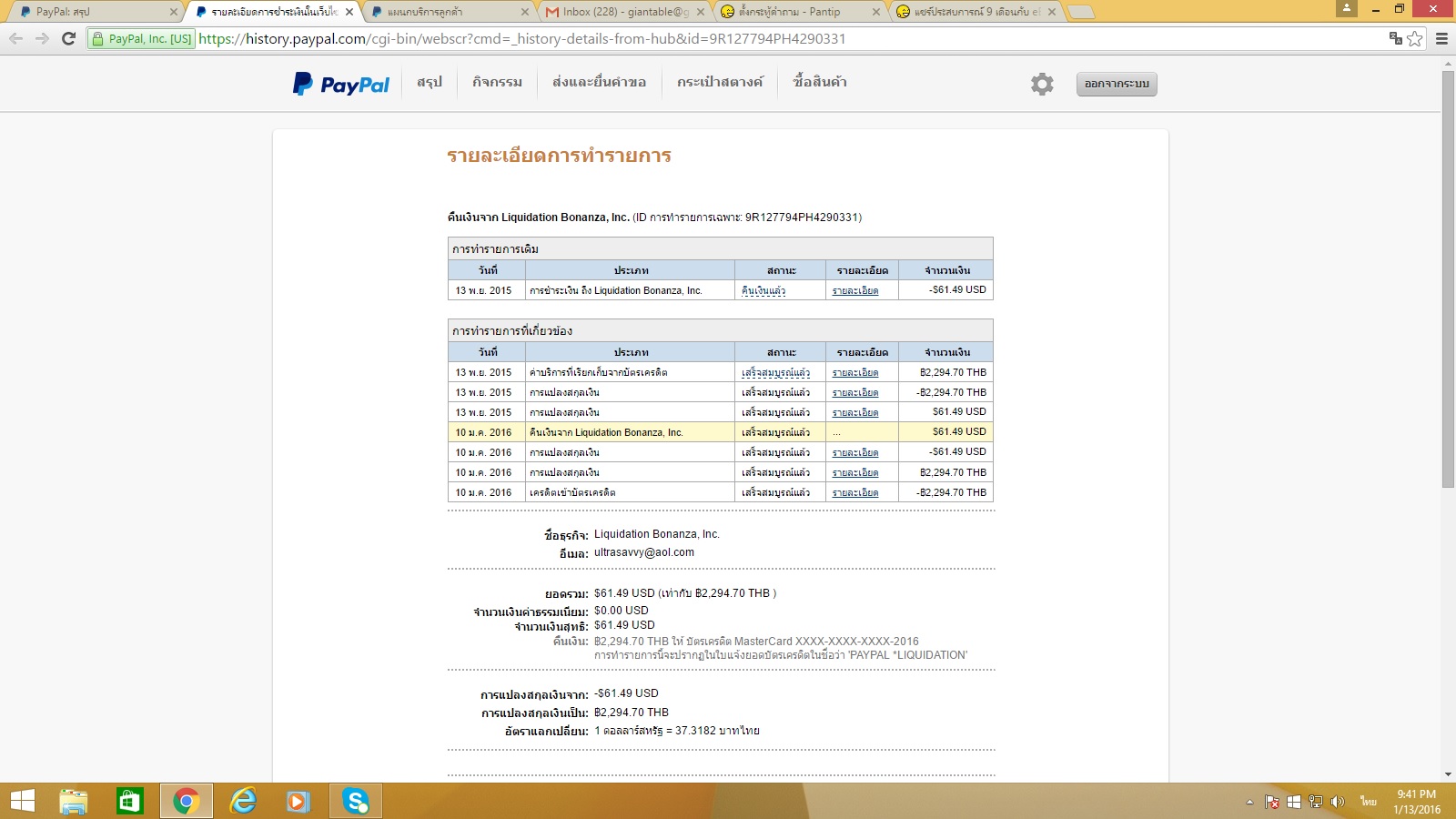Viewport: 1456px width, 819px height.
Task: Click the vertical scrollbar thumb
Action: tap(1448, 278)
